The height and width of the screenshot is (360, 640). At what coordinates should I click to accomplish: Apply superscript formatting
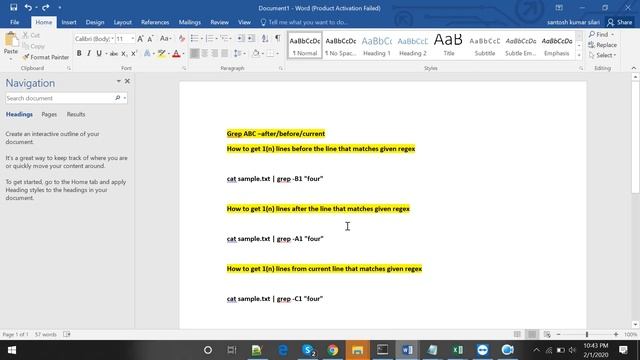pos(134,53)
